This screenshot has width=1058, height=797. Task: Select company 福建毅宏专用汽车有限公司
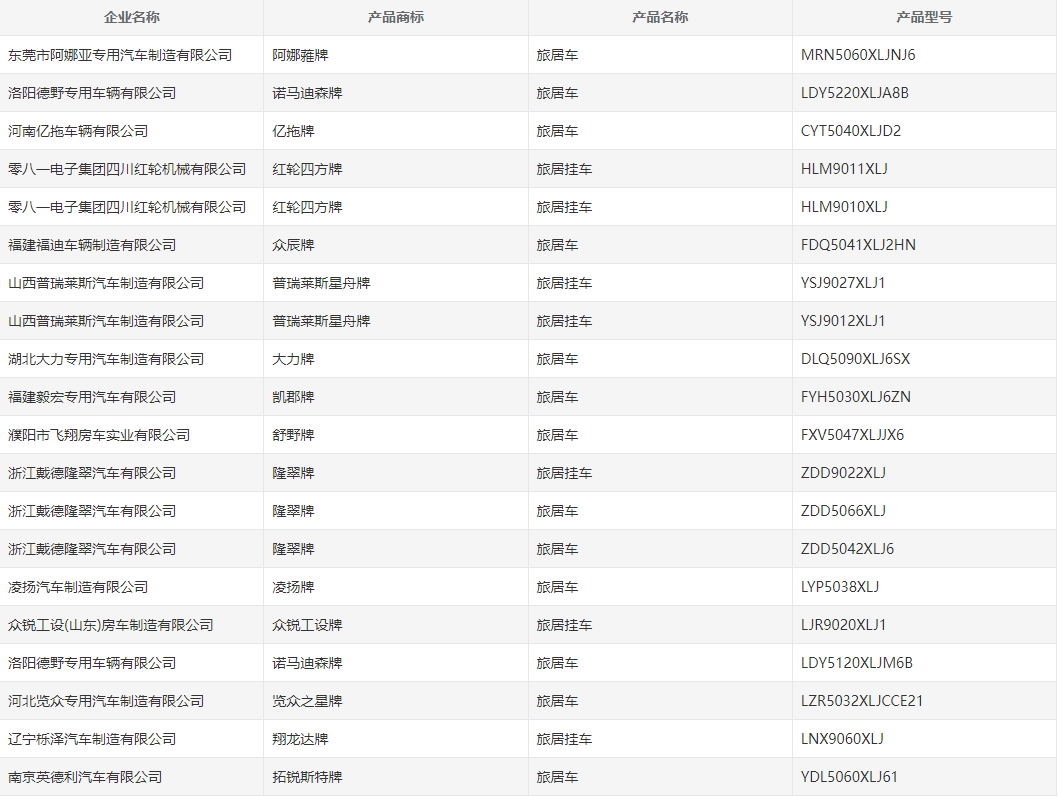coord(92,397)
